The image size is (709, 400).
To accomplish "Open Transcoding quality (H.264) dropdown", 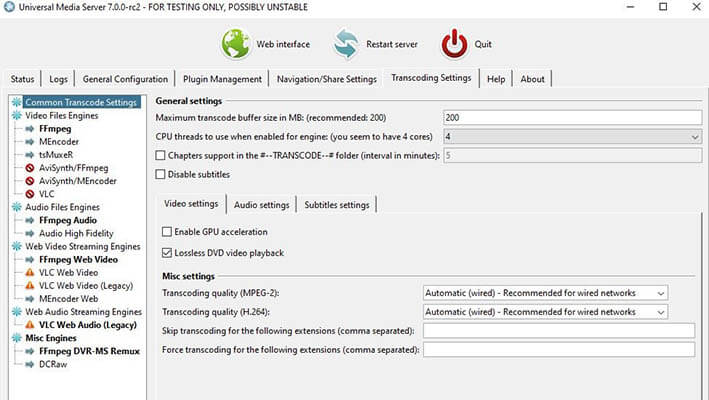I will point(545,312).
